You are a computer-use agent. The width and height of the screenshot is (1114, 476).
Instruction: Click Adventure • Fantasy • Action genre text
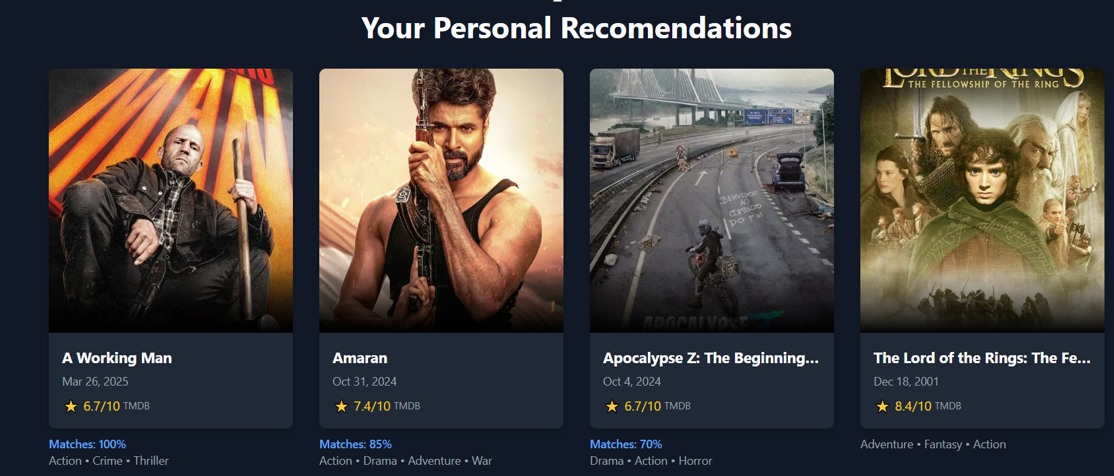click(933, 444)
